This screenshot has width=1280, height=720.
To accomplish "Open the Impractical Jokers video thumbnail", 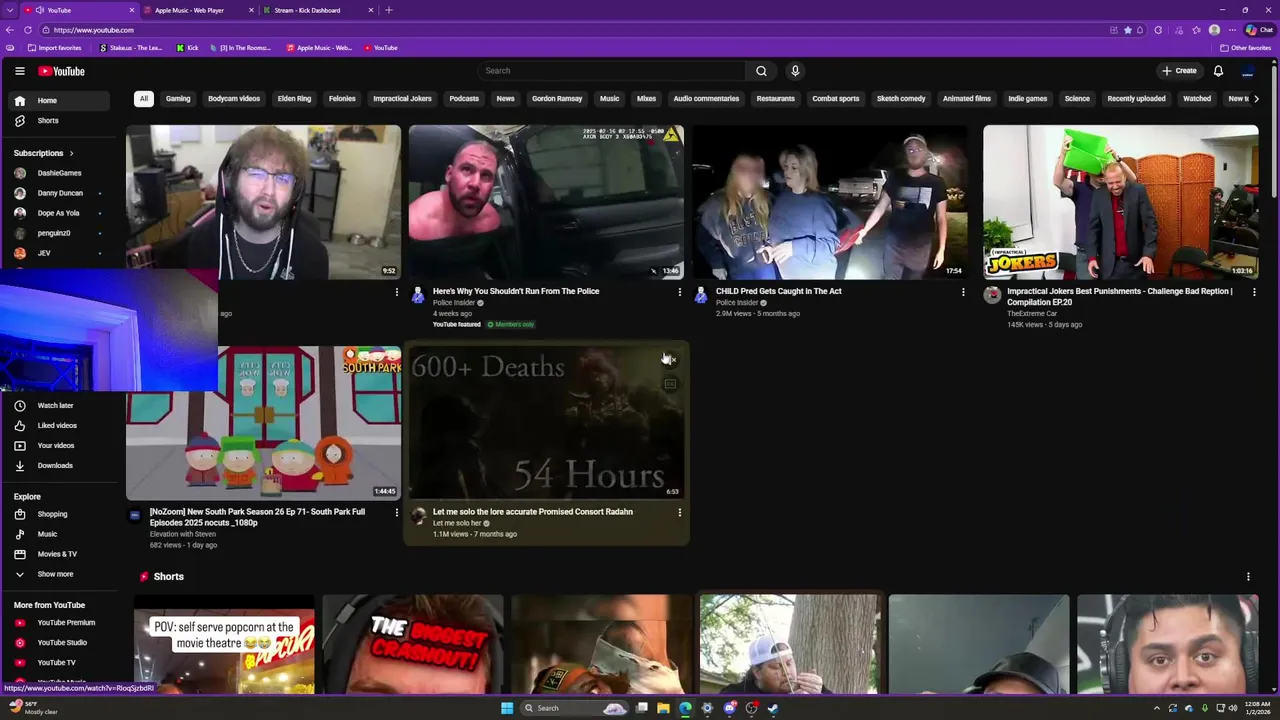I will pos(1120,202).
